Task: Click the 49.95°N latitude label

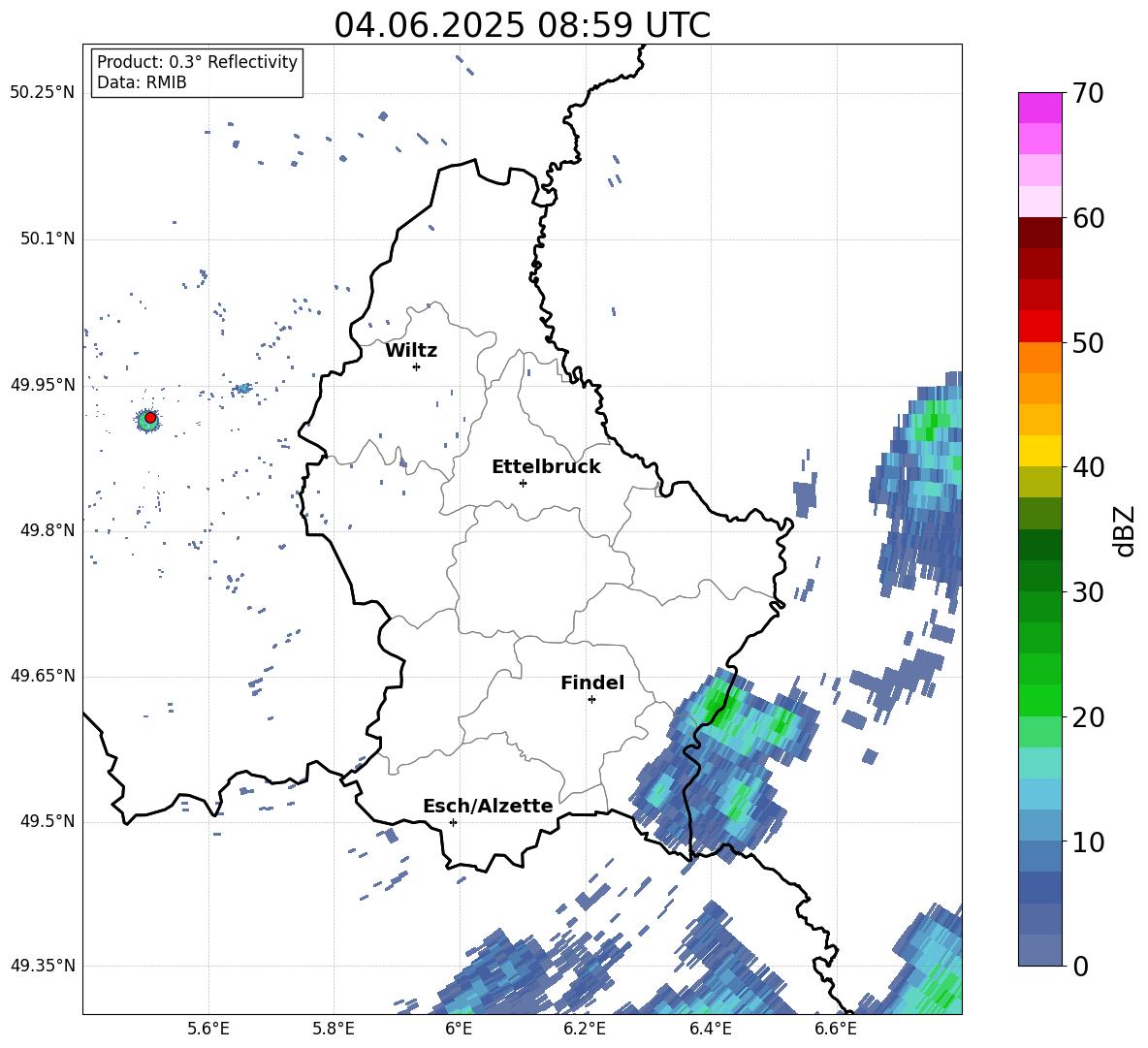Action: (x=42, y=384)
